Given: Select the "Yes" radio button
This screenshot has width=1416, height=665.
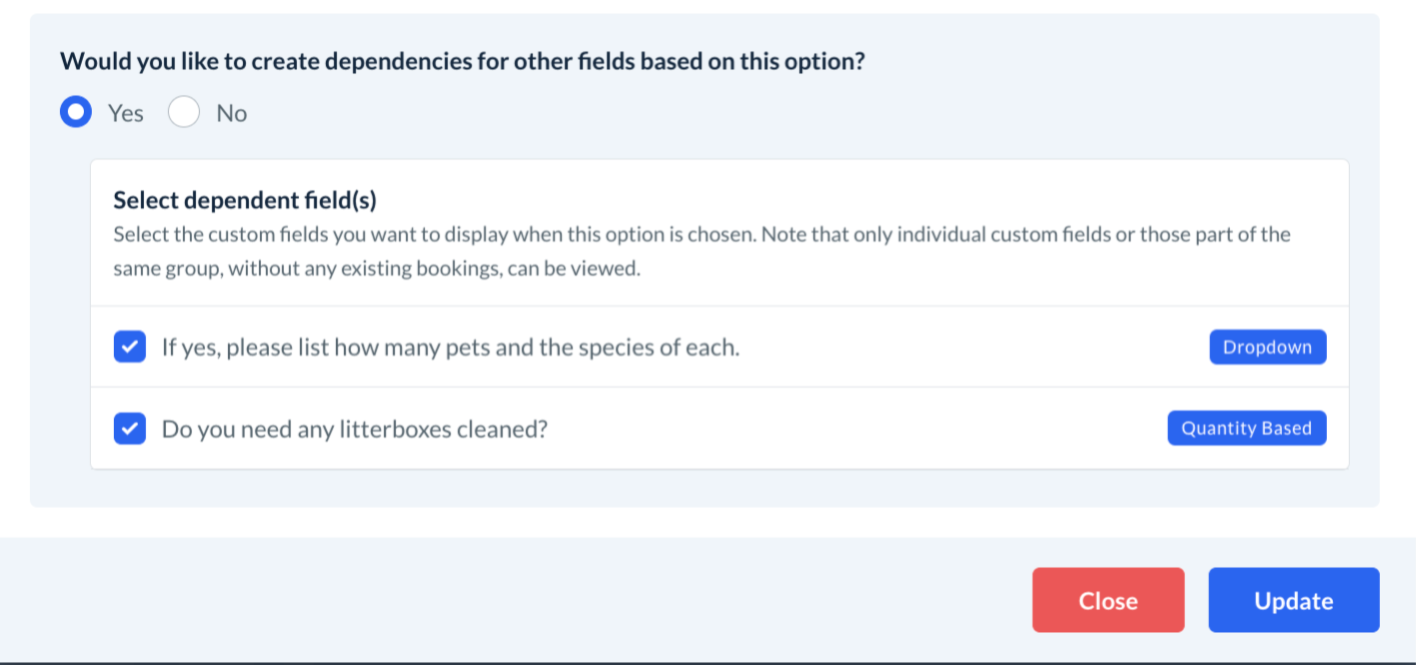Looking at the screenshot, I should (76, 113).
